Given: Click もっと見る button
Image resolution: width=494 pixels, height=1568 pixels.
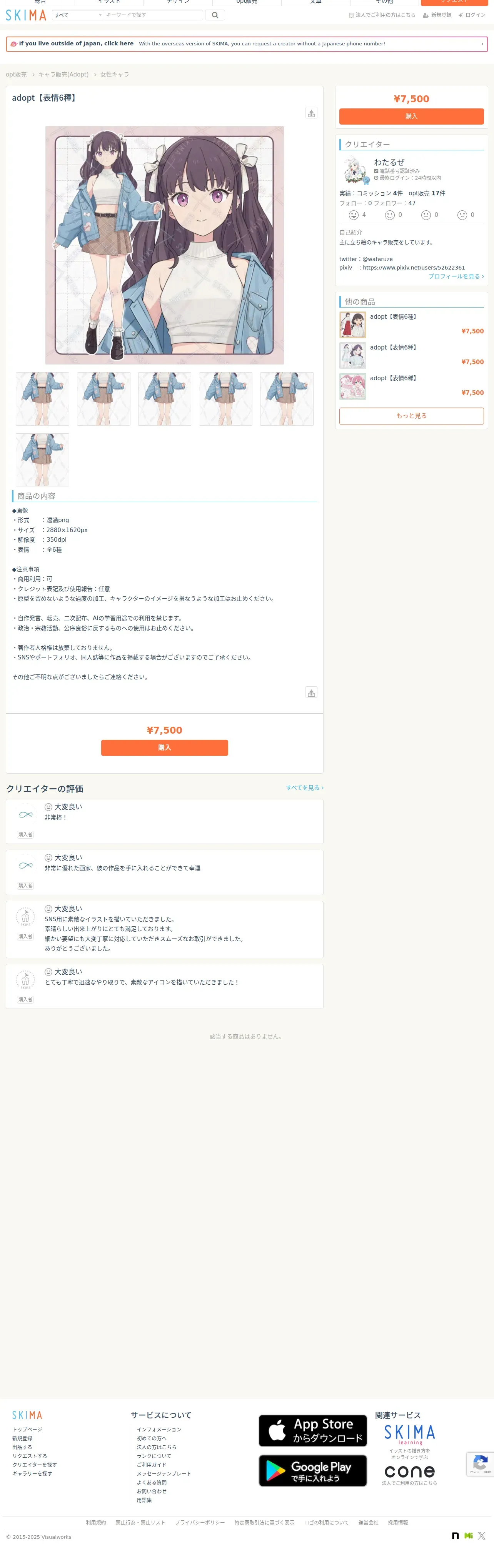Looking at the screenshot, I should (x=412, y=416).
